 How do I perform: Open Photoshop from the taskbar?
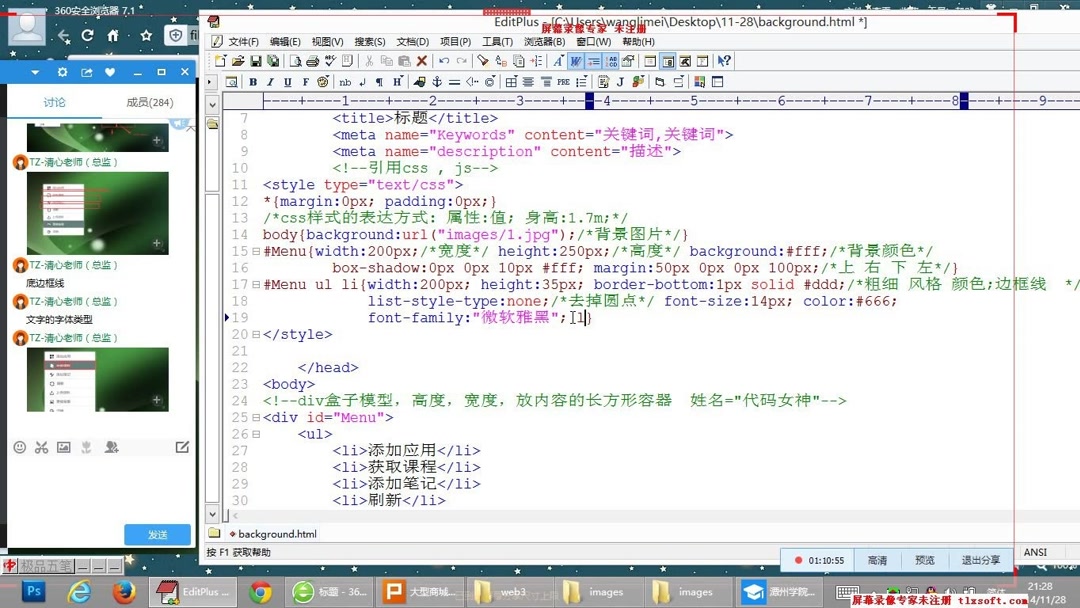(x=33, y=591)
